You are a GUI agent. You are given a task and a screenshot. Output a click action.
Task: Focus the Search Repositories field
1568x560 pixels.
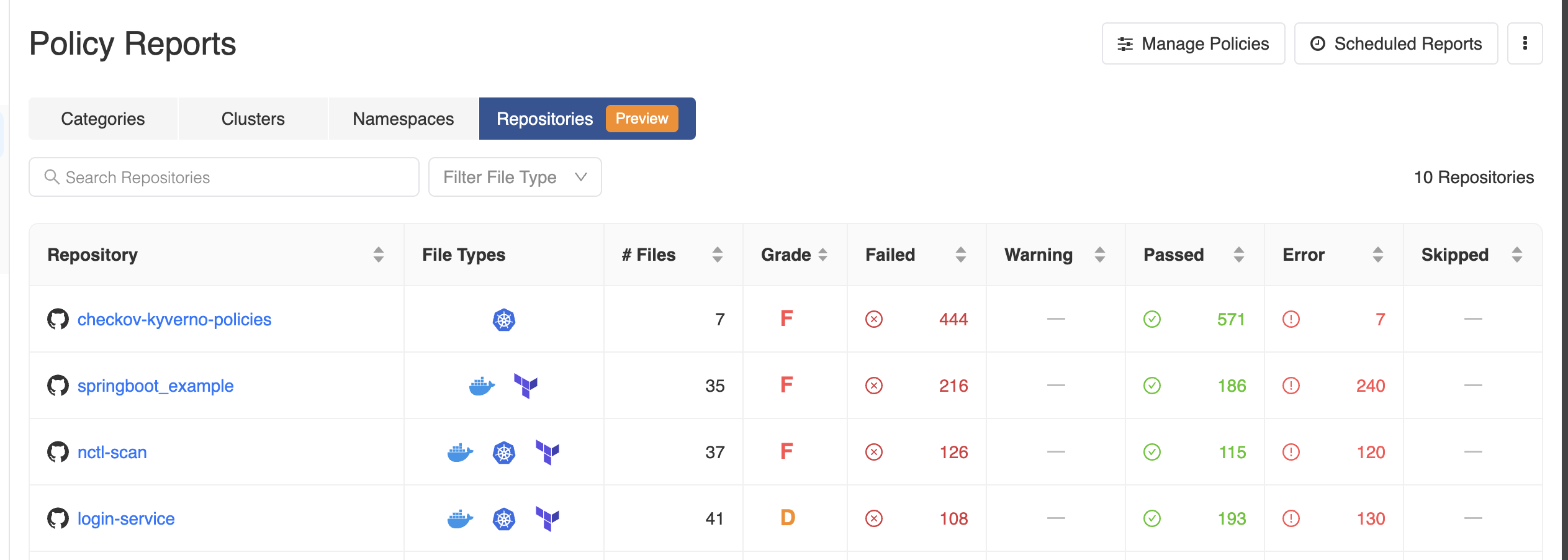[x=224, y=177]
